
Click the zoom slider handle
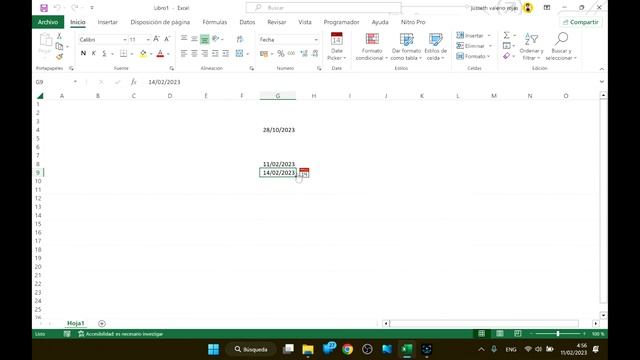558,334
